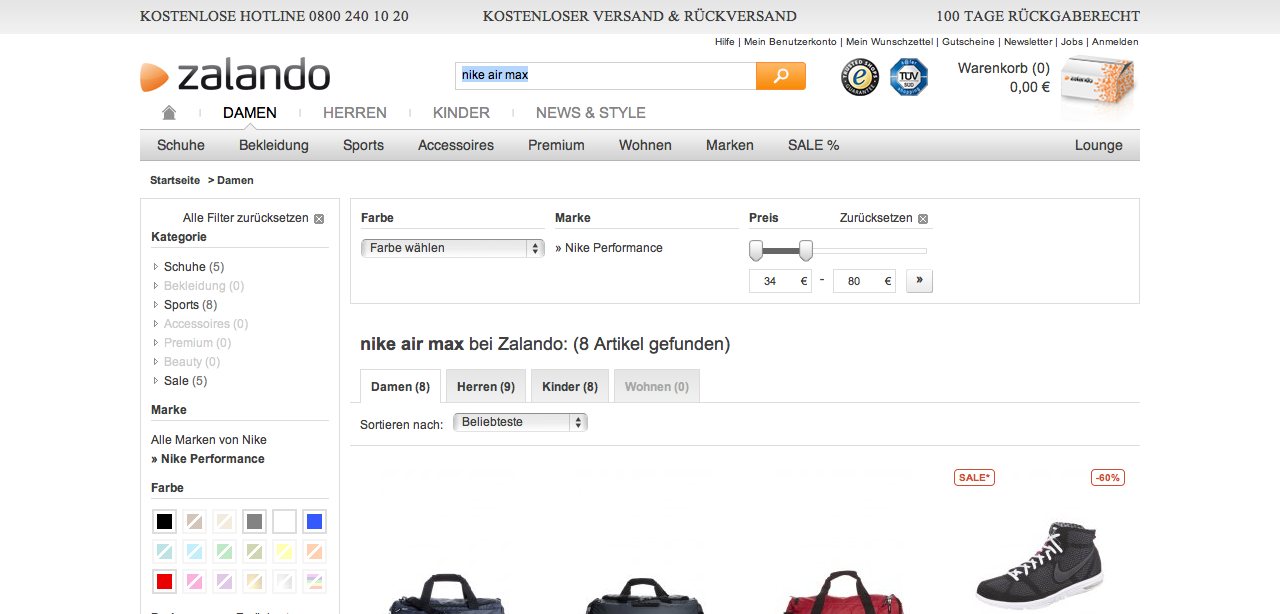Click the orange search magnifier button

tap(780, 76)
